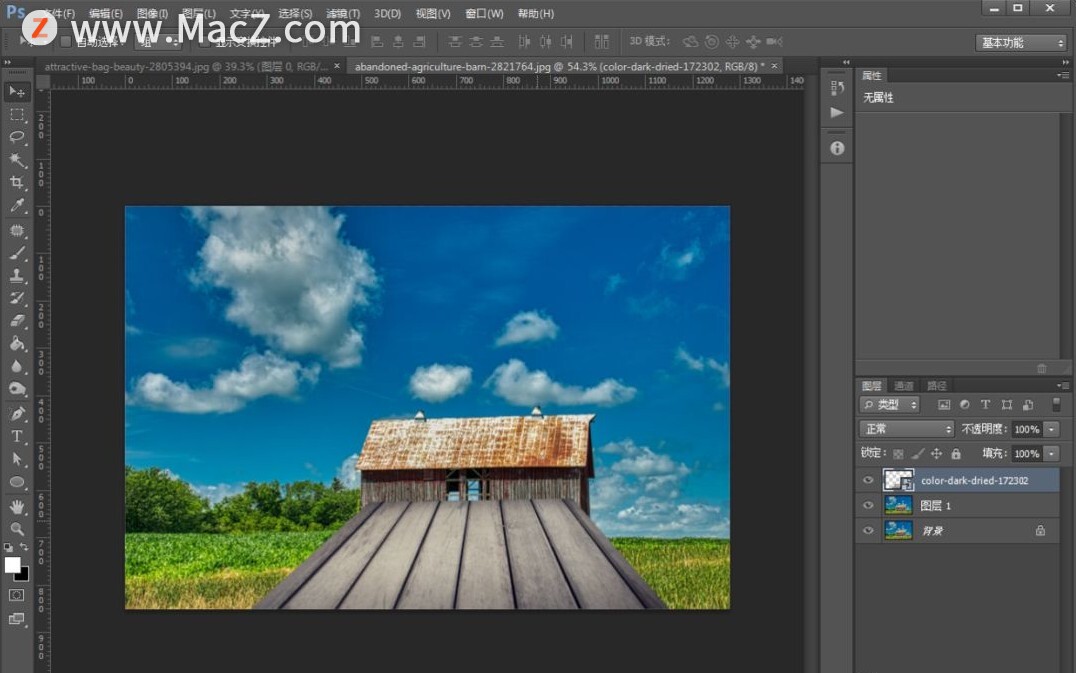
Task: Open the History panel icon
Action: coord(837,88)
